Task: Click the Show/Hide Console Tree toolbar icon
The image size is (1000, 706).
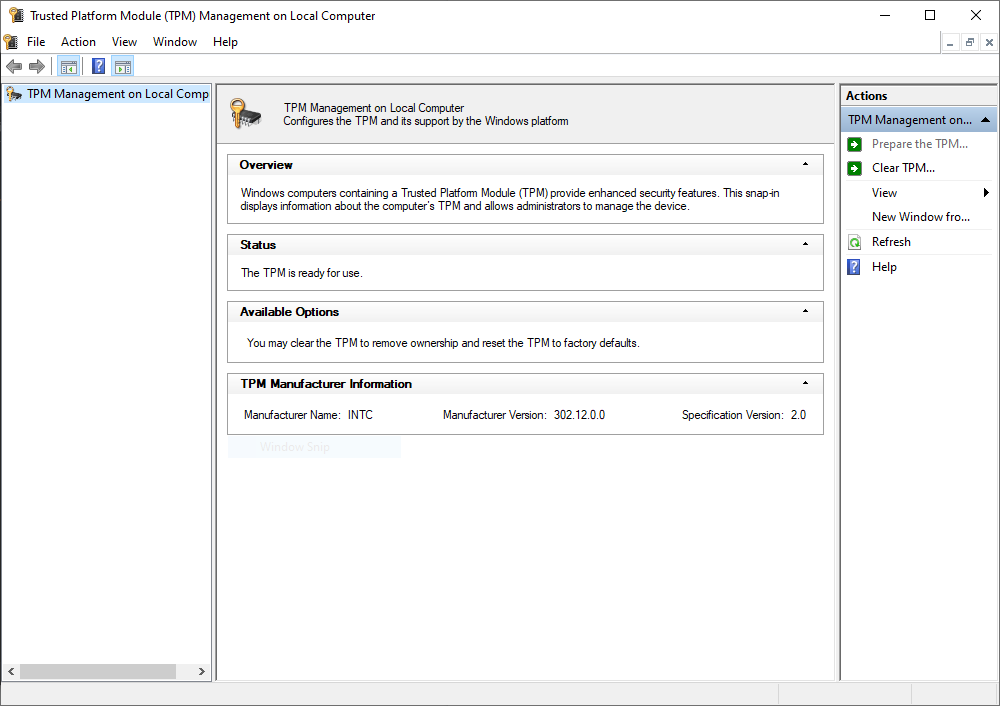Action: [x=68, y=66]
